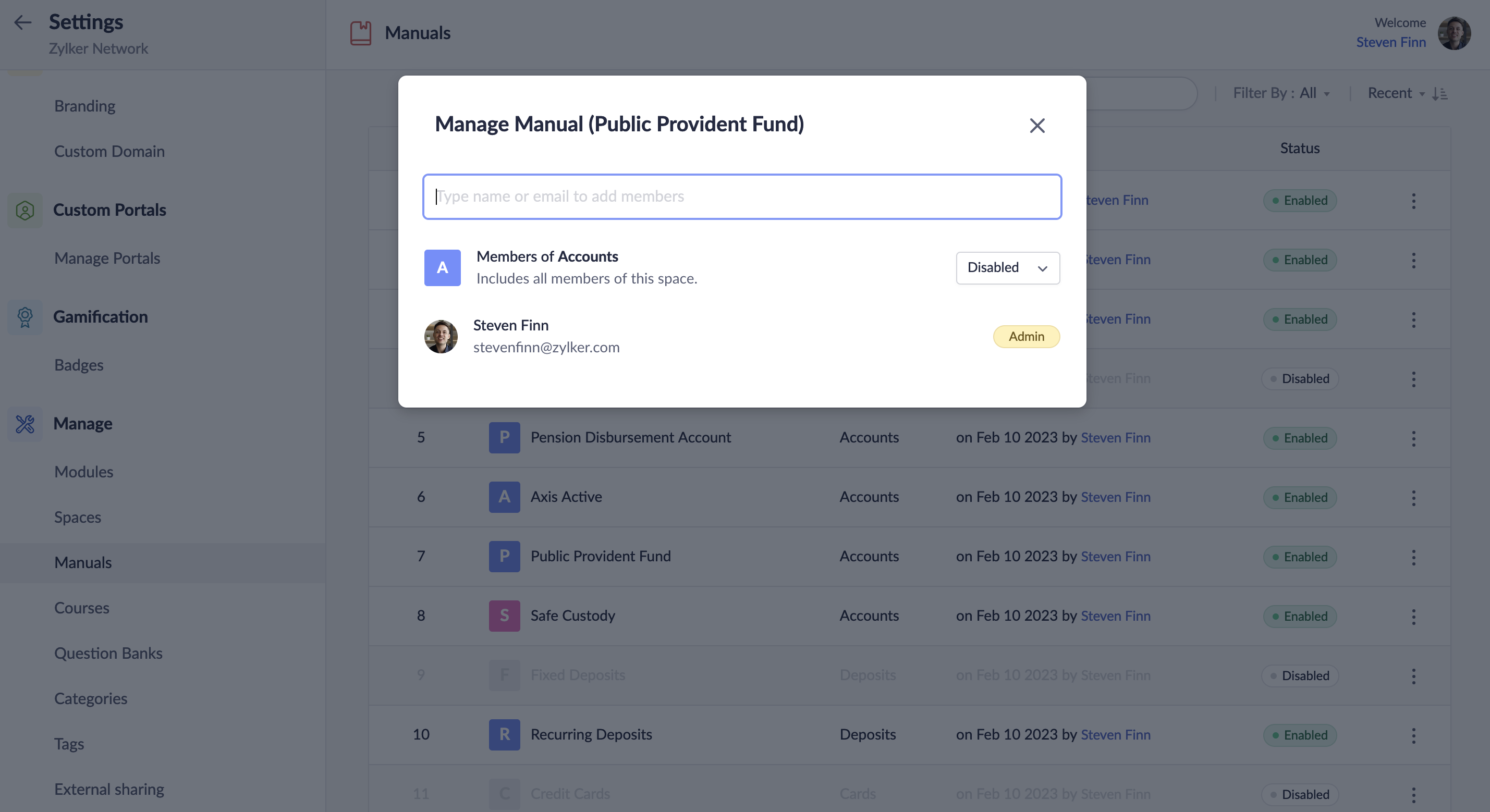The height and width of the screenshot is (812, 1490).
Task: Click the sort order icon beside Recent
Action: click(1439, 94)
